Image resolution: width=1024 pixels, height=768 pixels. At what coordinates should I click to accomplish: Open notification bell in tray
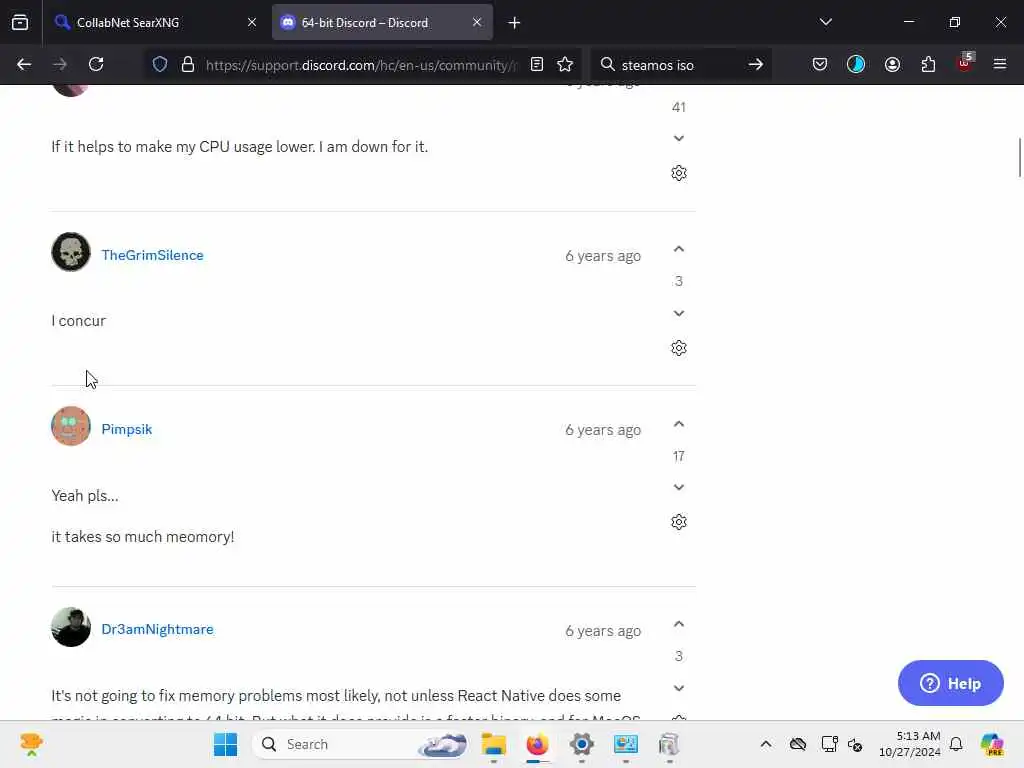956,744
